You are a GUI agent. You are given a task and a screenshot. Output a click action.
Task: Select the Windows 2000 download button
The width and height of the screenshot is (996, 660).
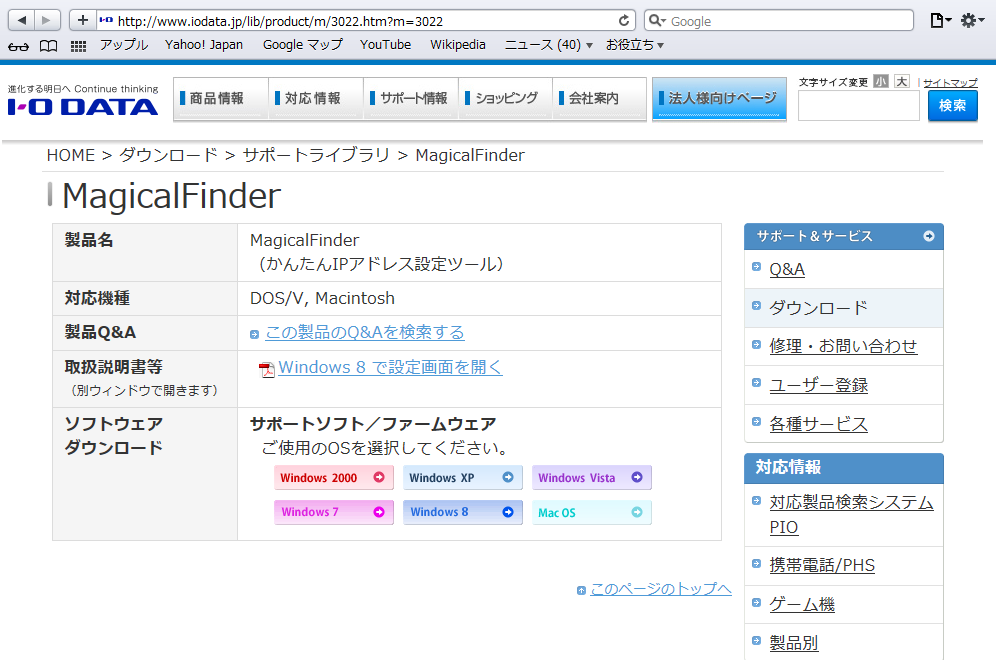(333, 478)
